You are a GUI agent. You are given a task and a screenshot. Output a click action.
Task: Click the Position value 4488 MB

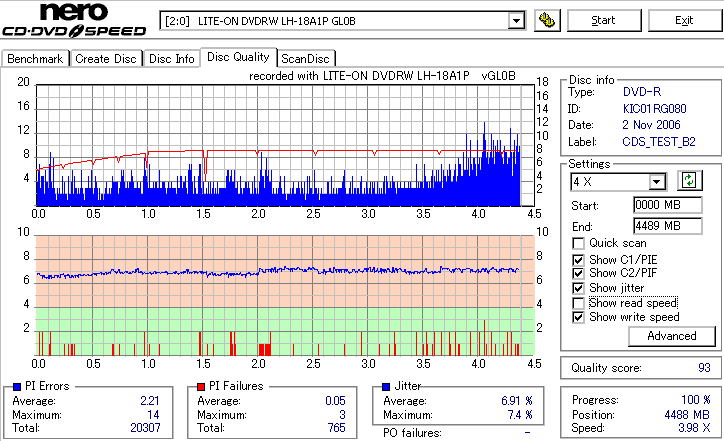click(x=687, y=415)
